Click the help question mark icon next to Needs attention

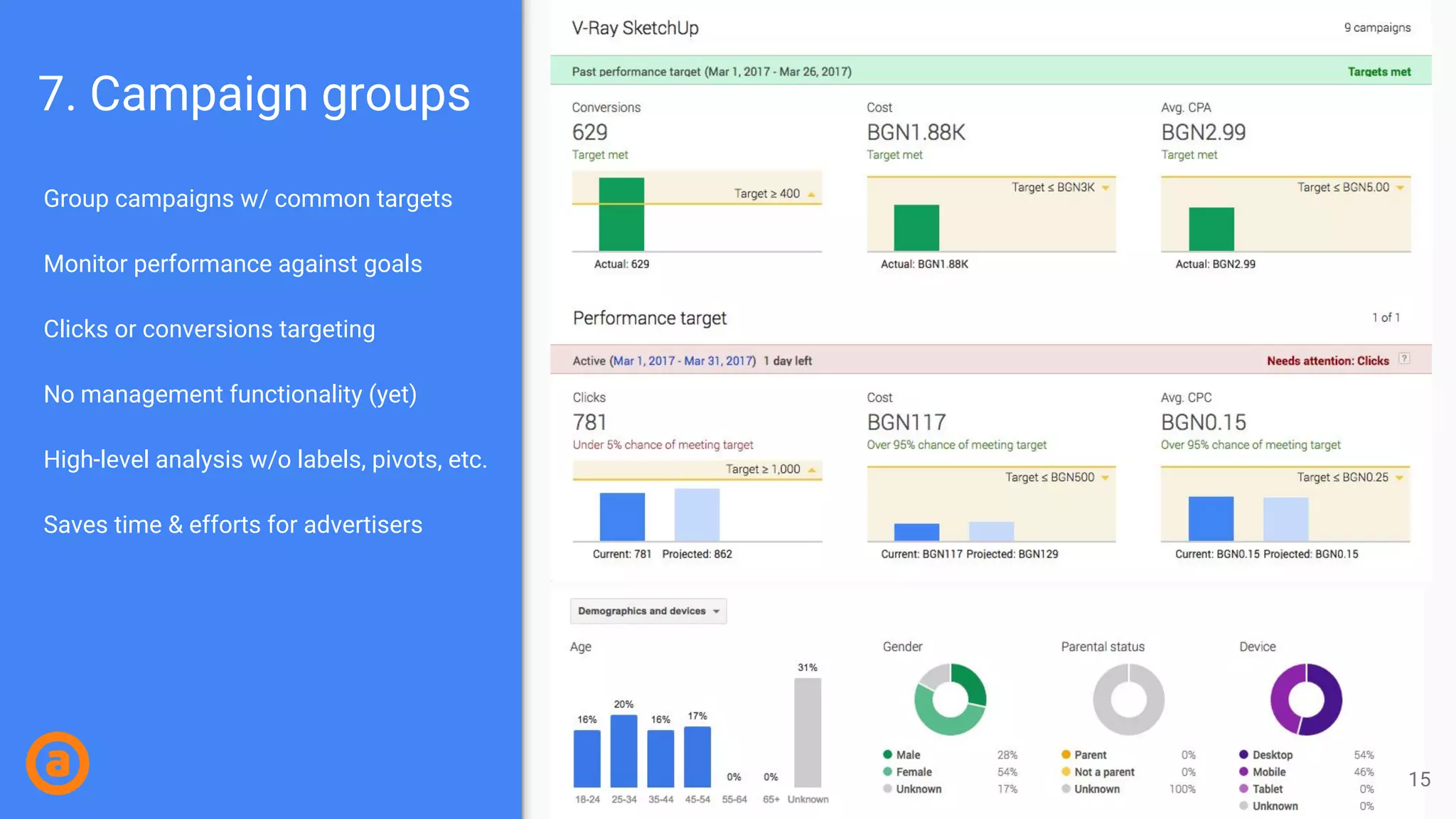tap(1404, 359)
